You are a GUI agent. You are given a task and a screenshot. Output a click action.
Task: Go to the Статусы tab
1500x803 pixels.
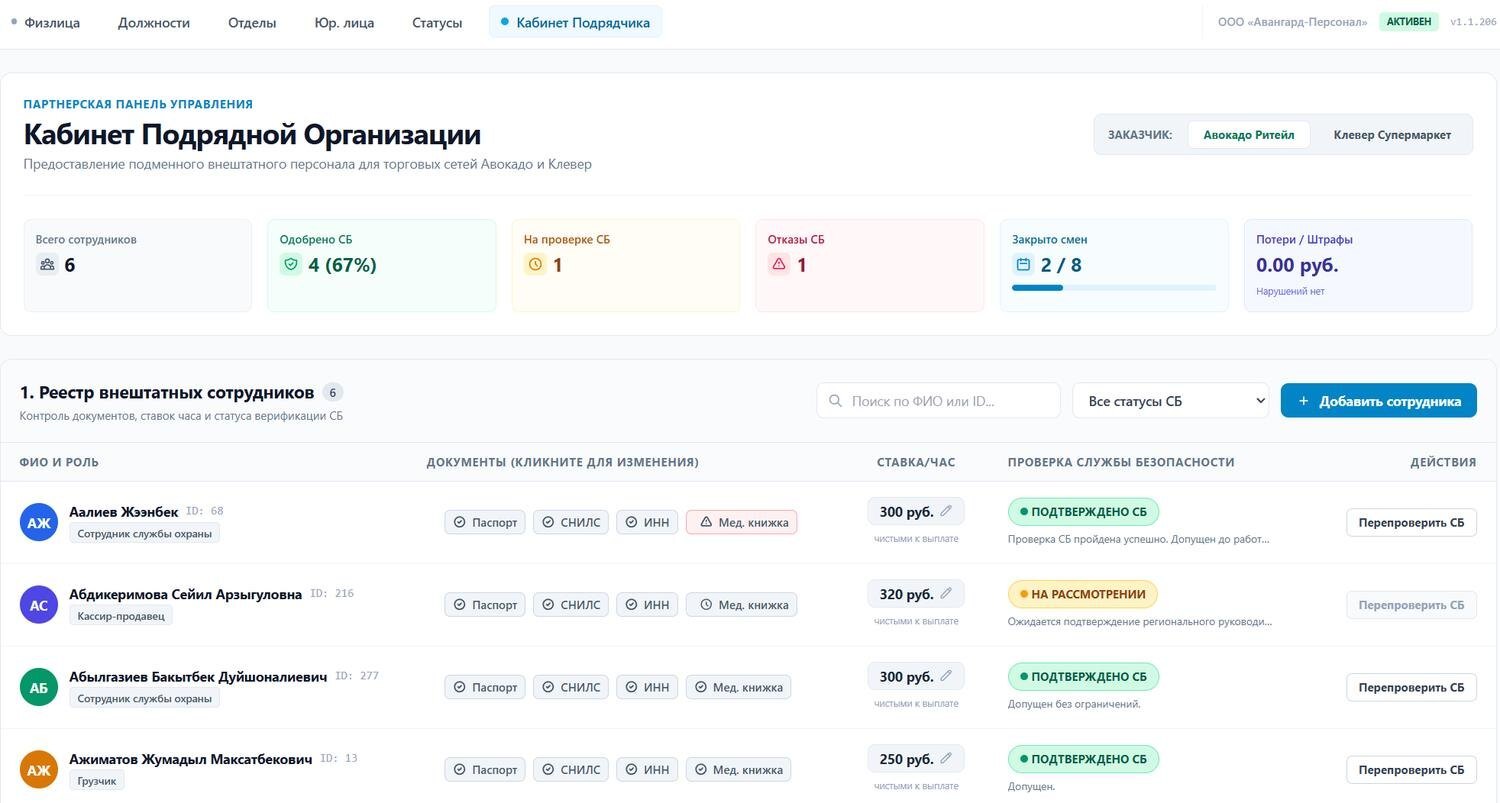(437, 22)
